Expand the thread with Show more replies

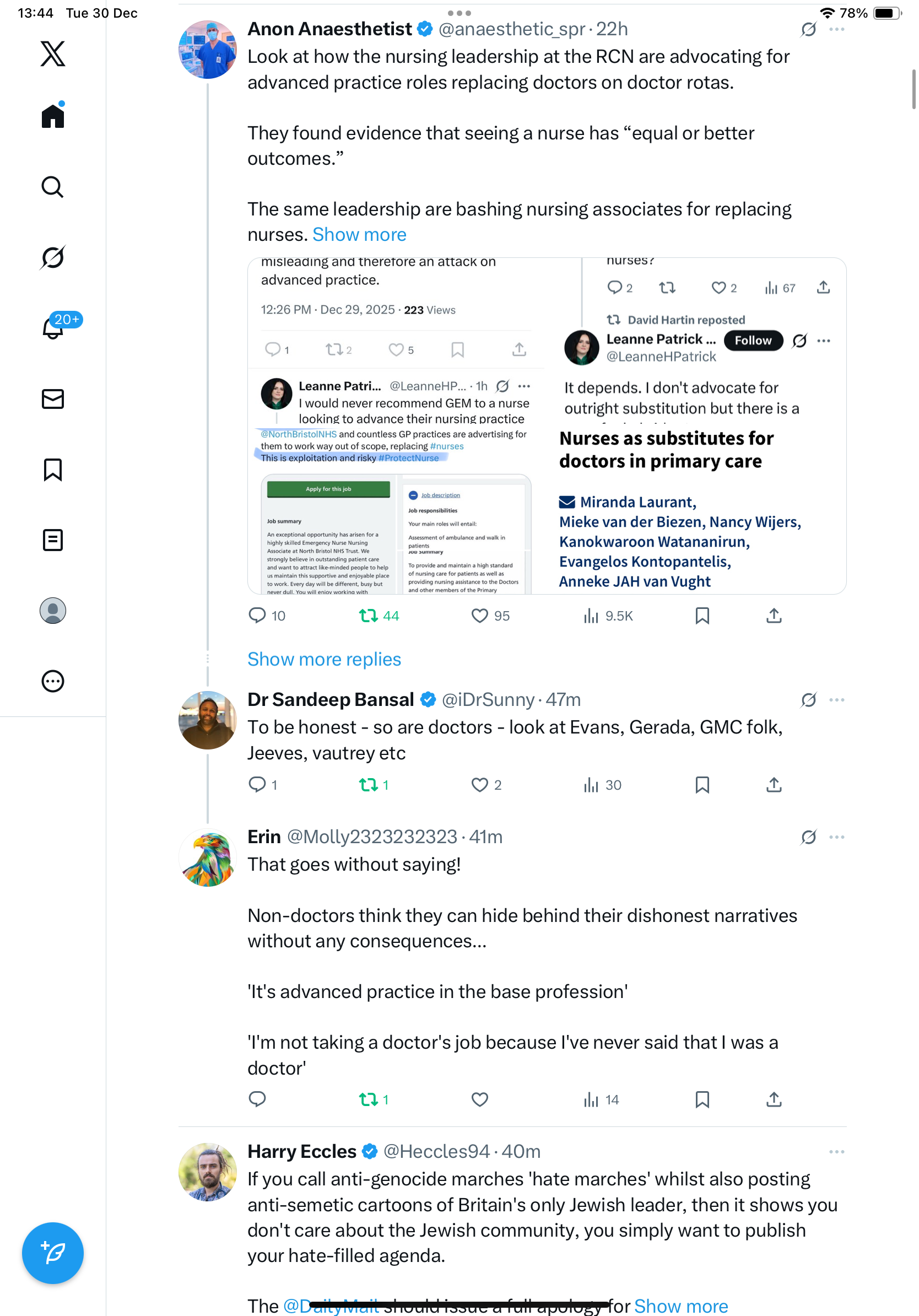point(324,659)
